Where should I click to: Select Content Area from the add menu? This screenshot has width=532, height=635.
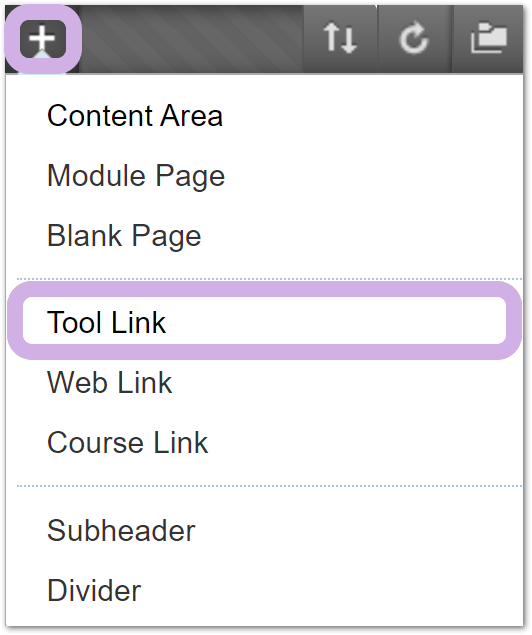(x=135, y=116)
